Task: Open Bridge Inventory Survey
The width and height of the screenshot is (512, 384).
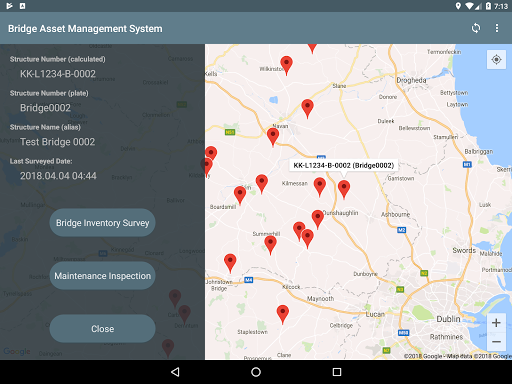Action: point(102,223)
